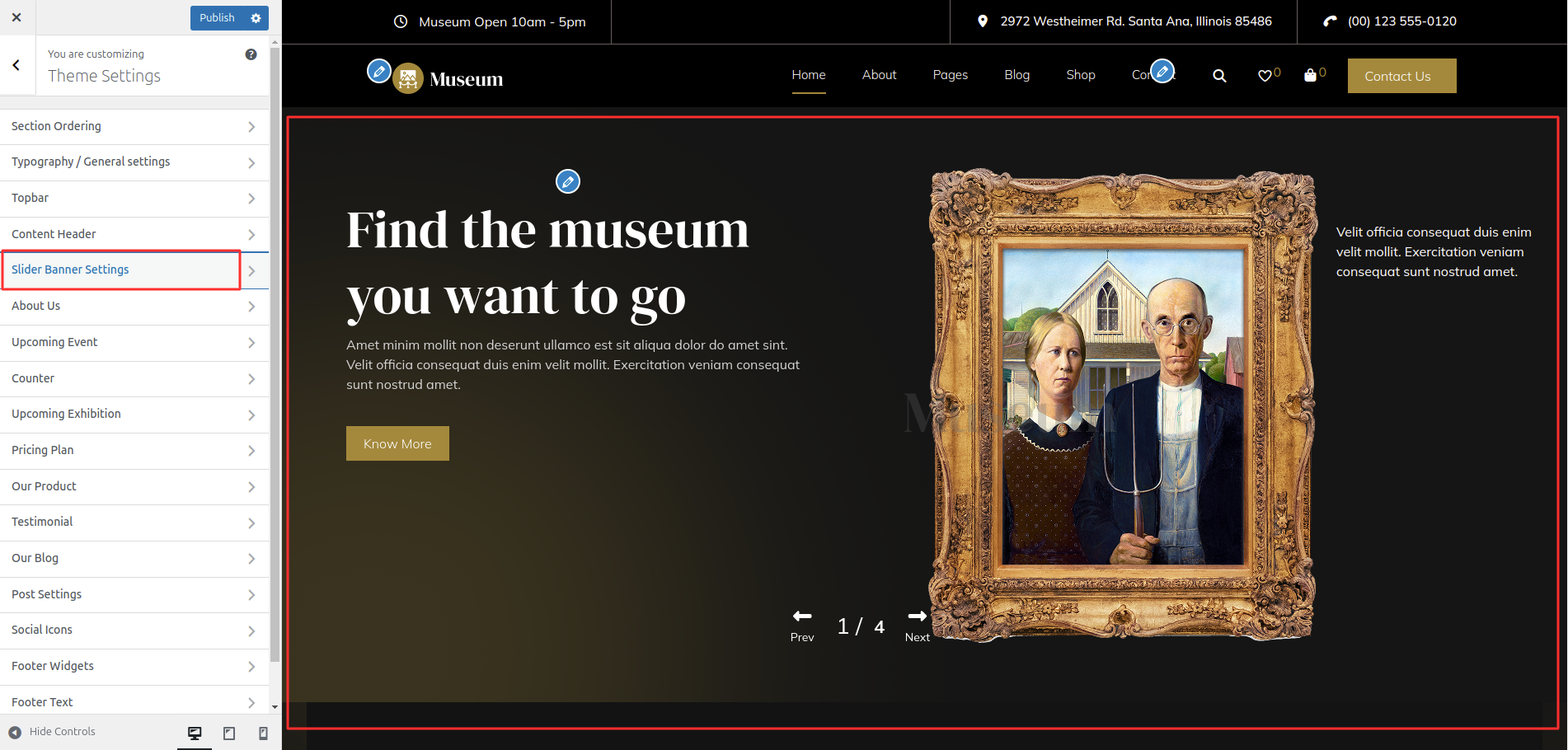This screenshot has width=1568, height=750.
Task: Open the wishlist heart icon
Action: 1265,76
